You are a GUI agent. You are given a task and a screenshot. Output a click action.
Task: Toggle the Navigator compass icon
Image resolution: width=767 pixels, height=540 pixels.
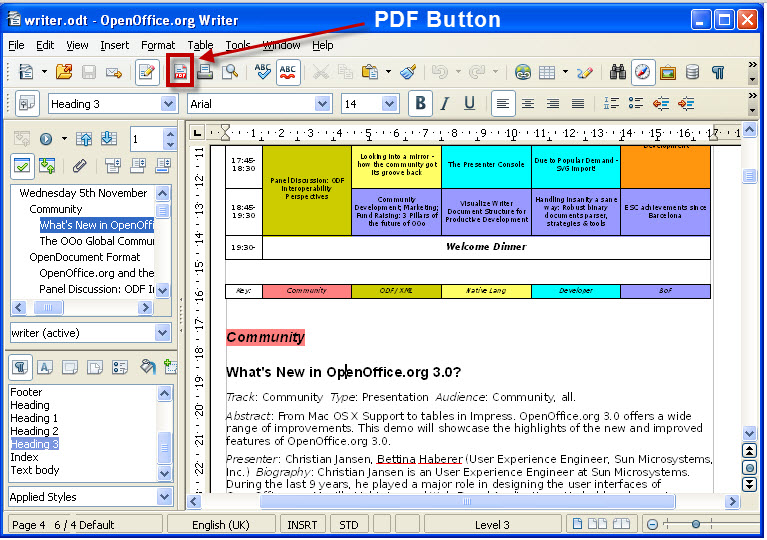[x=642, y=72]
